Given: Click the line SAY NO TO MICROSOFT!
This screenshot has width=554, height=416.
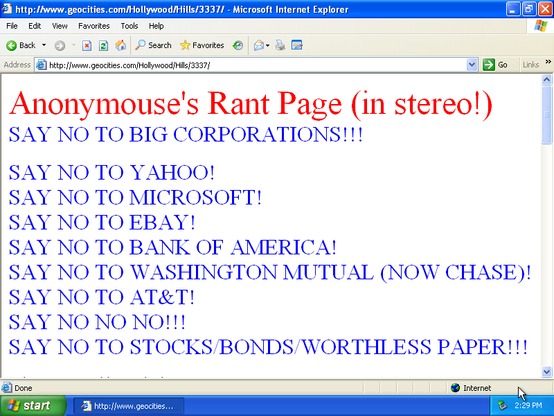Looking at the screenshot, I should [135, 197].
